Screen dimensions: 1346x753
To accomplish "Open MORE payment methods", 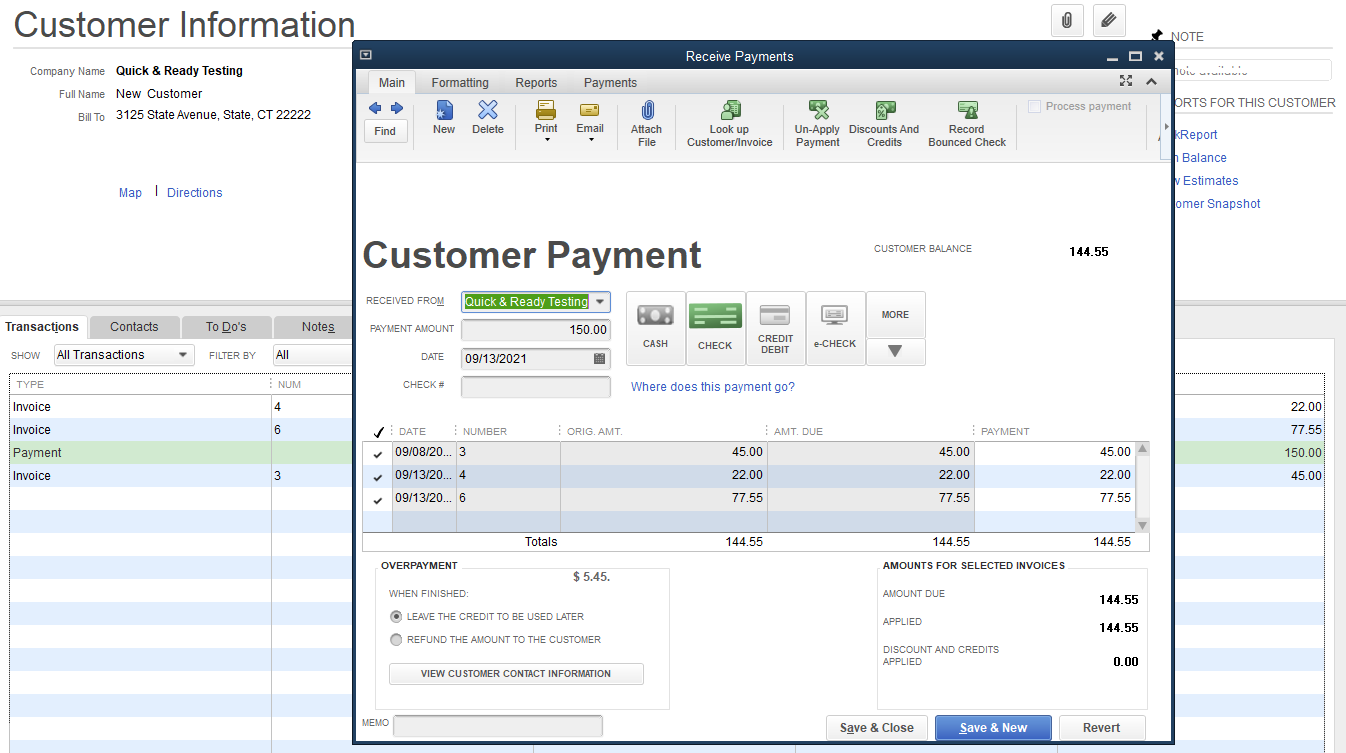I will (x=895, y=315).
